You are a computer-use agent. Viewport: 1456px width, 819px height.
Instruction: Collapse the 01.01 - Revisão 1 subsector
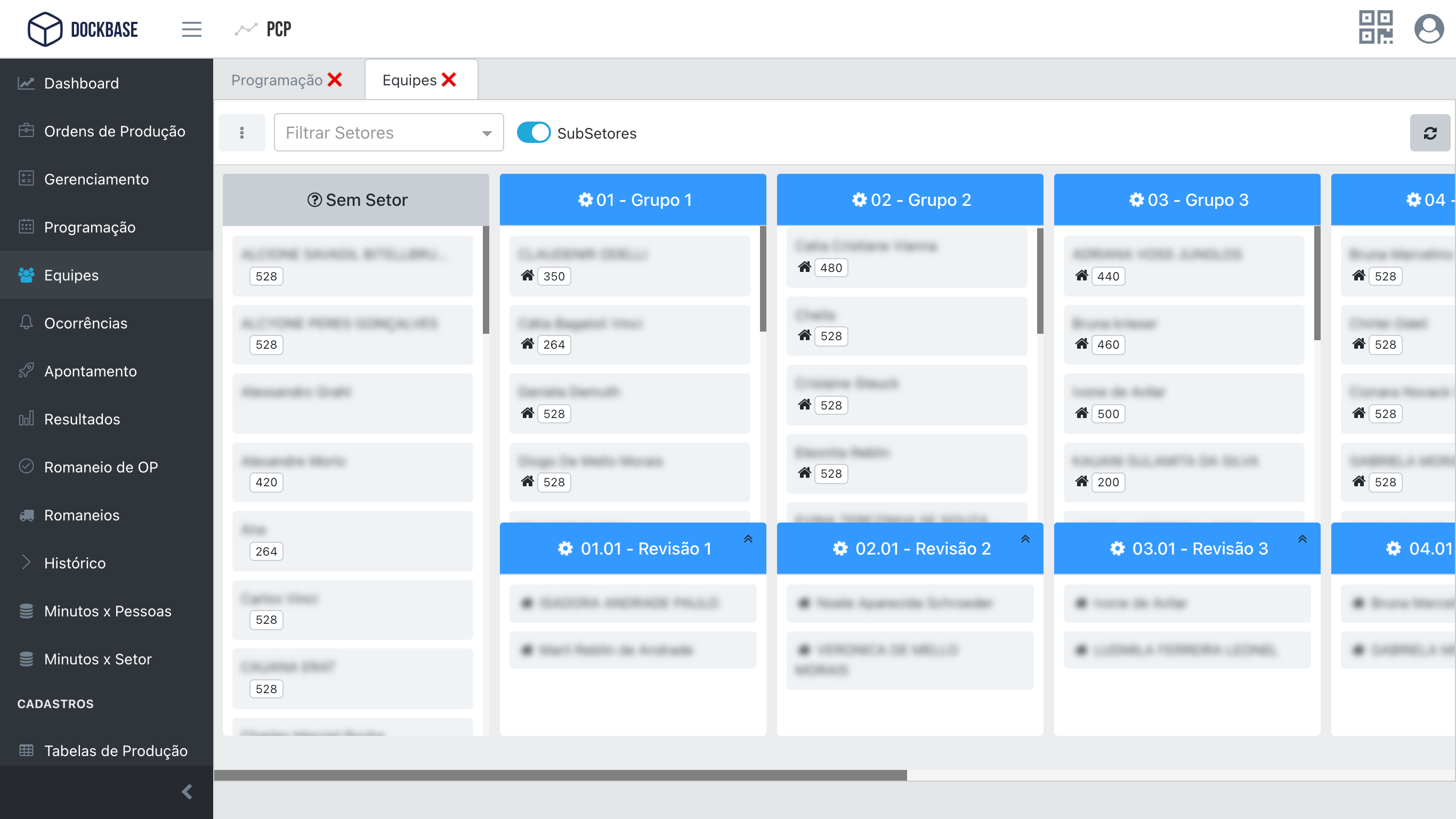748,539
